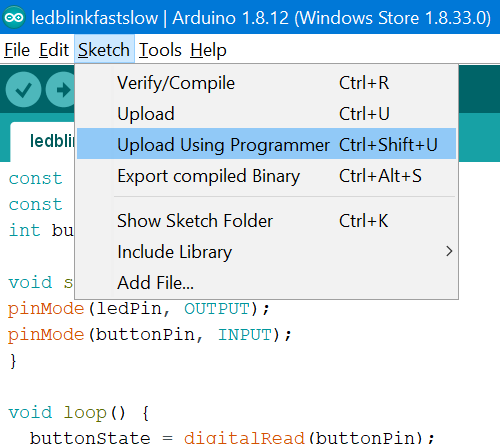Close the open Sketch menu
This screenshot has height=444, width=500.
[104, 50]
